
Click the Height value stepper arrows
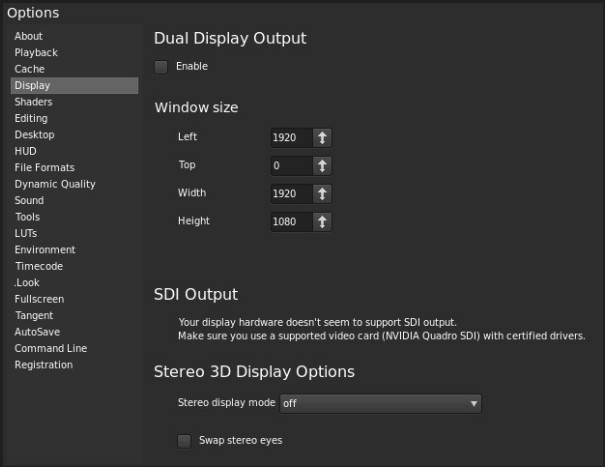pos(322,222)
